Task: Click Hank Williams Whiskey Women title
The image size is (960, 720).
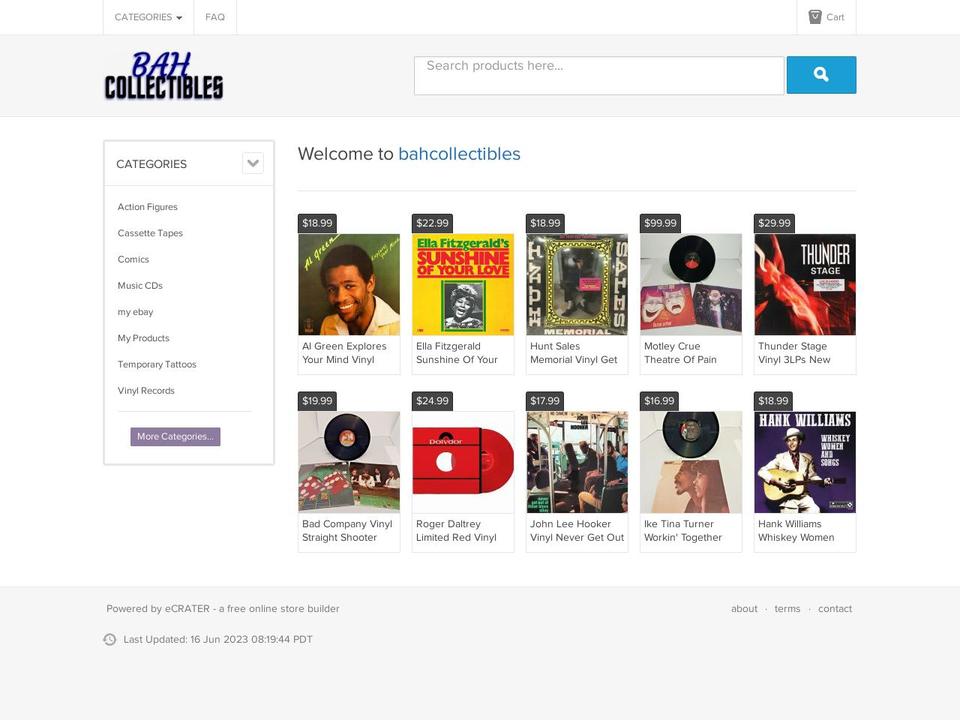Action: [796, 531]
